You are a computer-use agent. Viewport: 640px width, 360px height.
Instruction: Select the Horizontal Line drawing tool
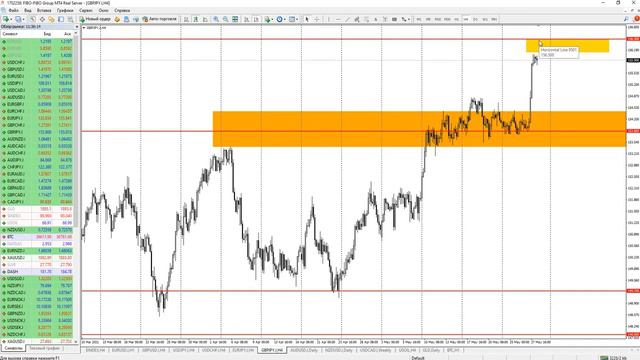pos(338,19)
